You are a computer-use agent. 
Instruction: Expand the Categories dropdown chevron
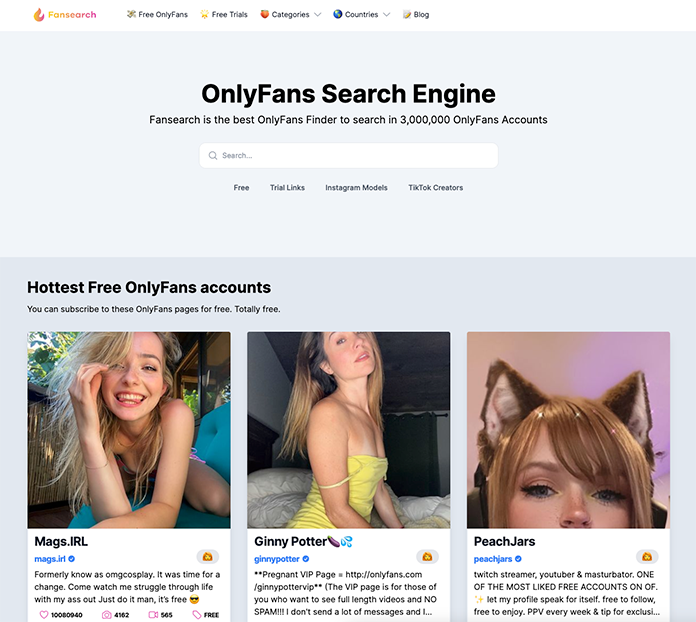(317, 15)
